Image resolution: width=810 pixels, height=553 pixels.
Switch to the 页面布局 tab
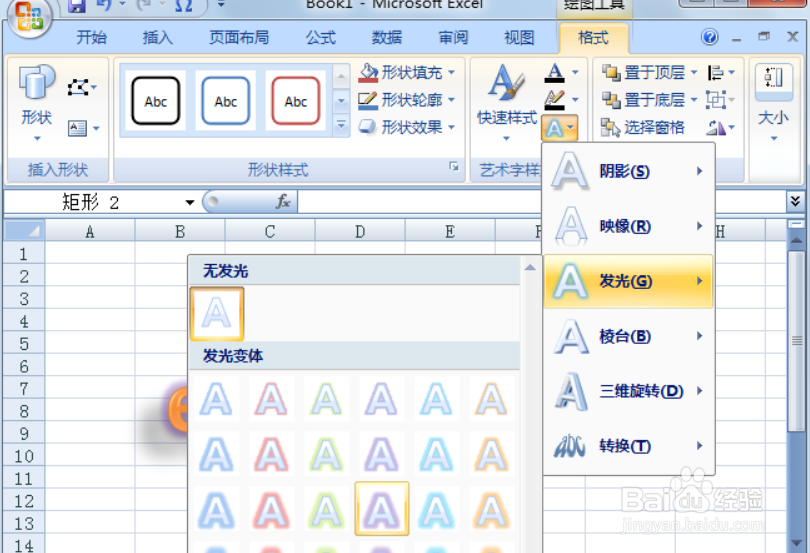click(239, 37)
